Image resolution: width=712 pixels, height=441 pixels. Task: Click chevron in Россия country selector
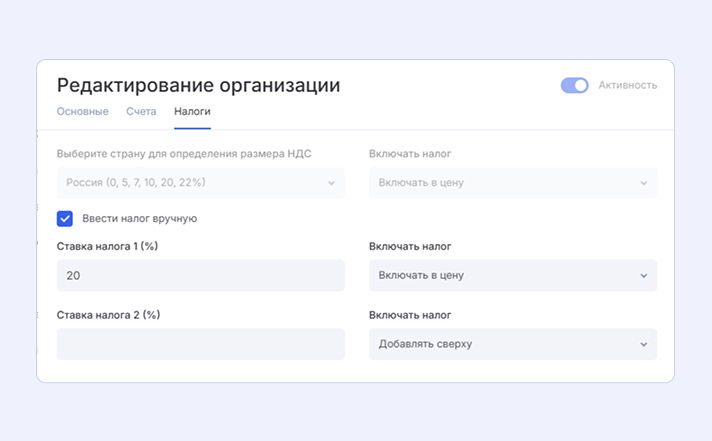332,183
